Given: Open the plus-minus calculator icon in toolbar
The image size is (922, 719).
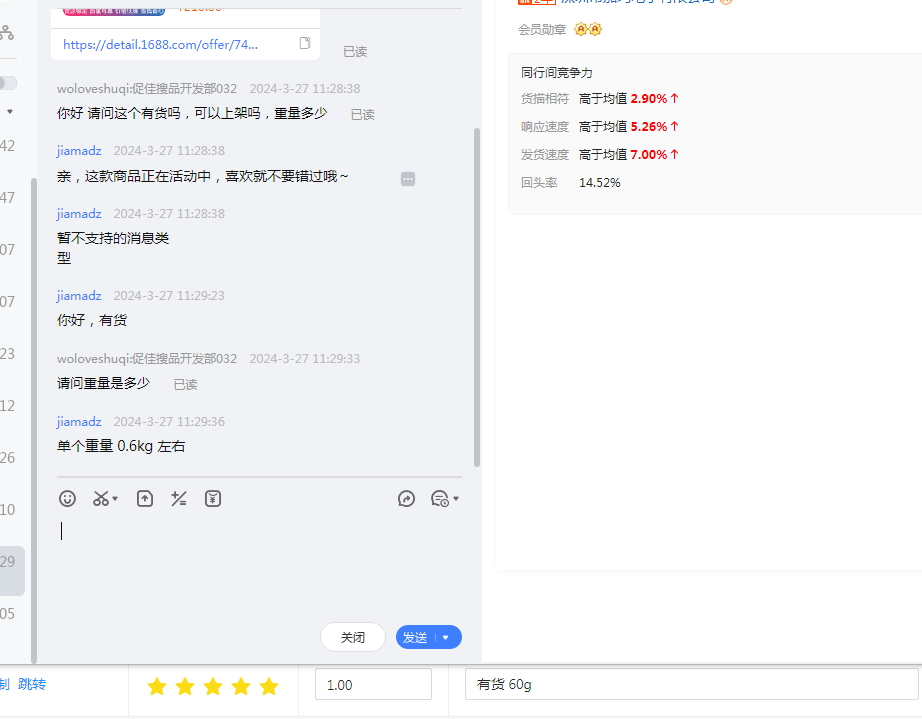Looking at the screenshot, I should pos(179,498).
